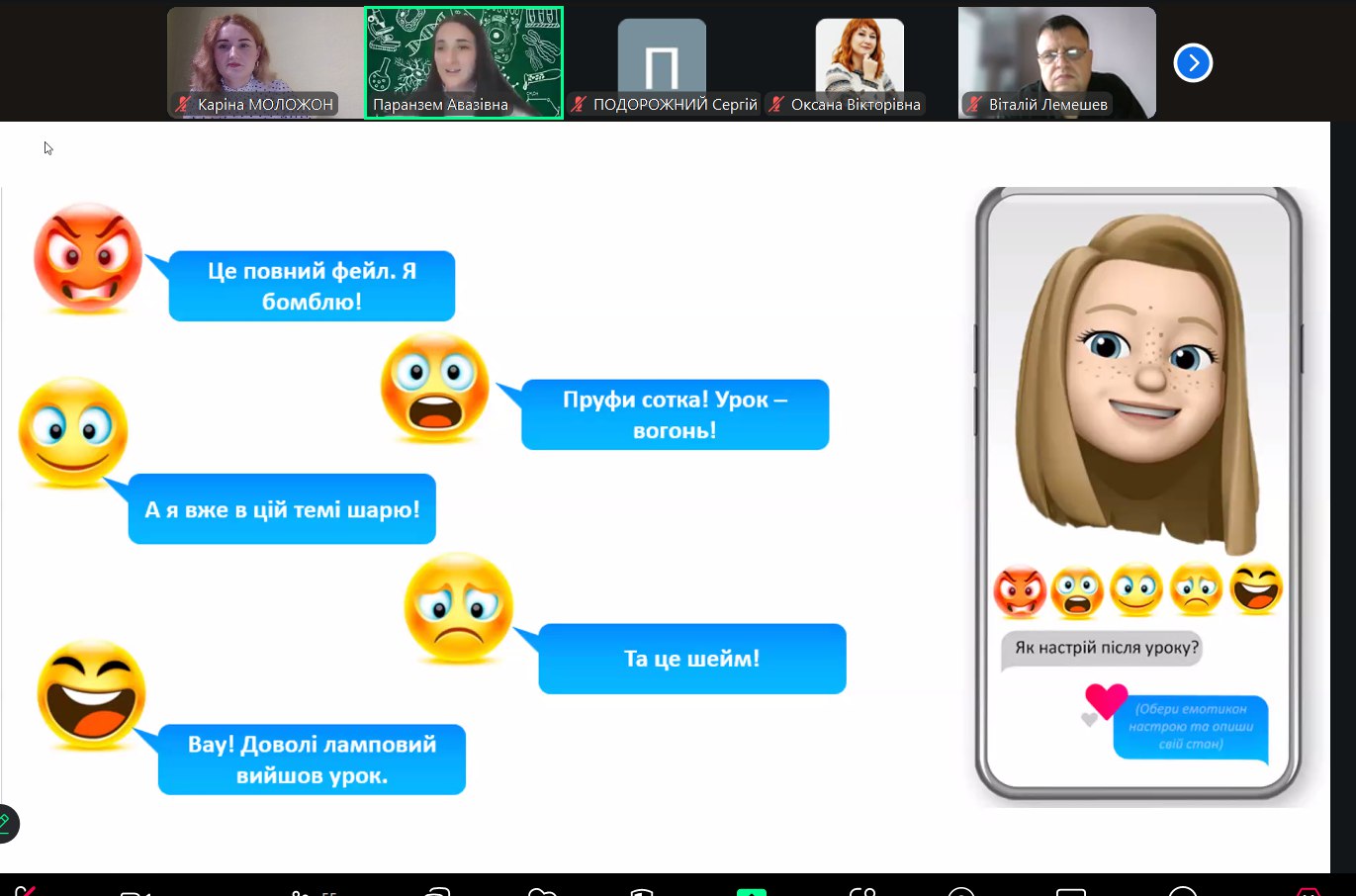Click ПОДОРОЖНИЙ Сергій's letter П avatar
The width and height of the screenshot is (1356, 896).
pos(662,57)
